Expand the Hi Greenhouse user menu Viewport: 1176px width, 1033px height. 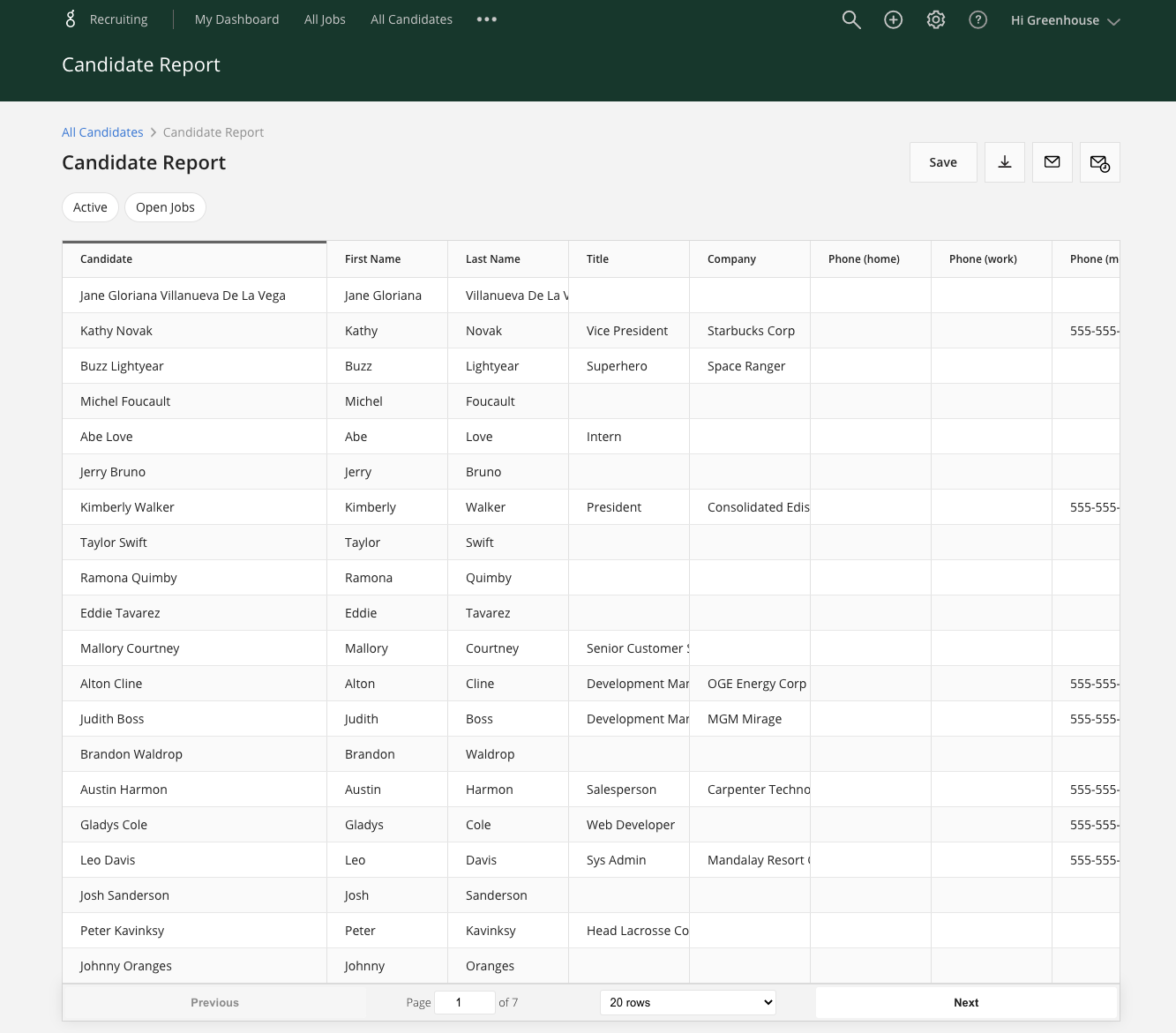point(1066,20)
